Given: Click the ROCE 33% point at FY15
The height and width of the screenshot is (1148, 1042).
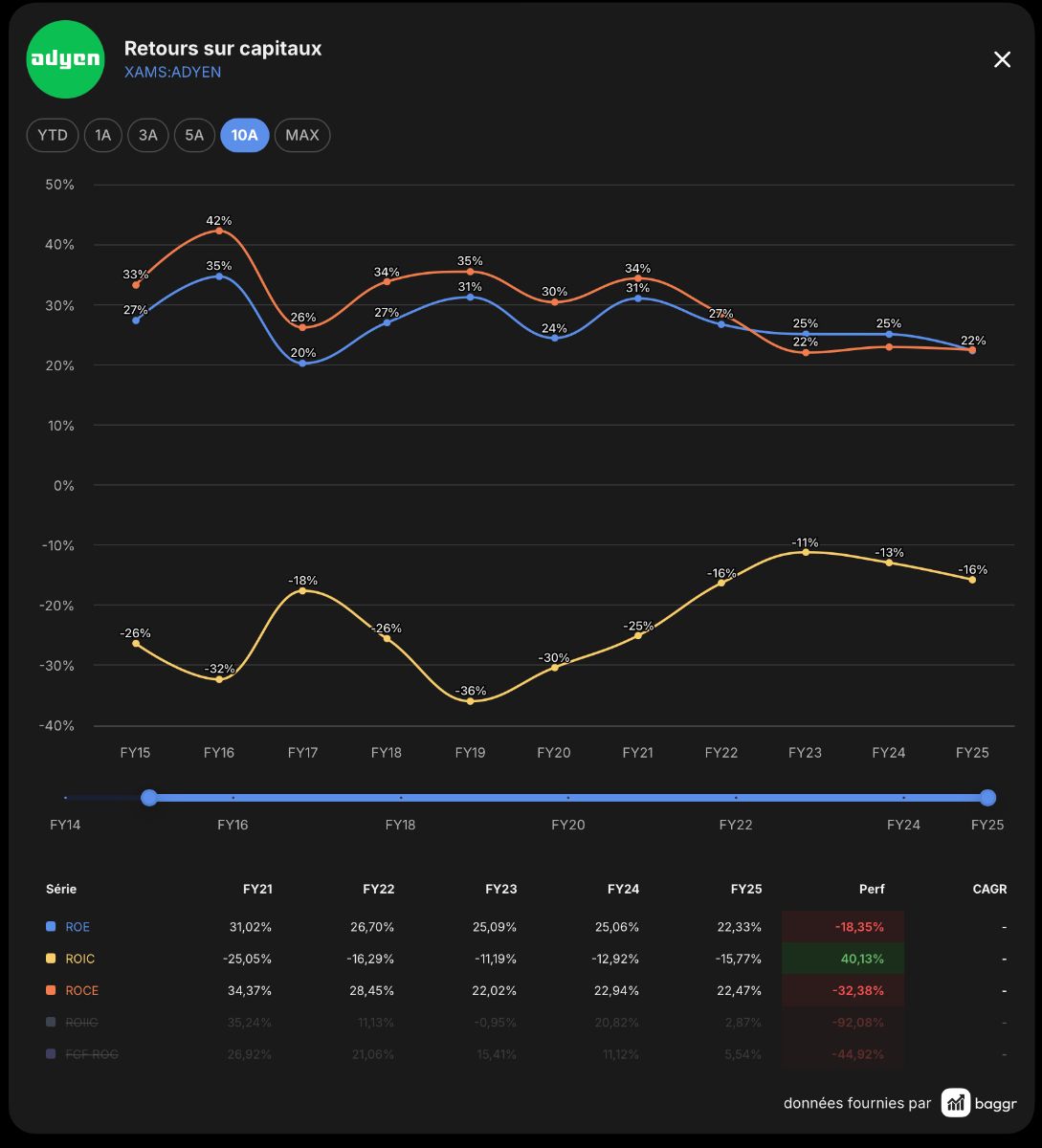Looking at the screenshot, I should pos(136,284).
